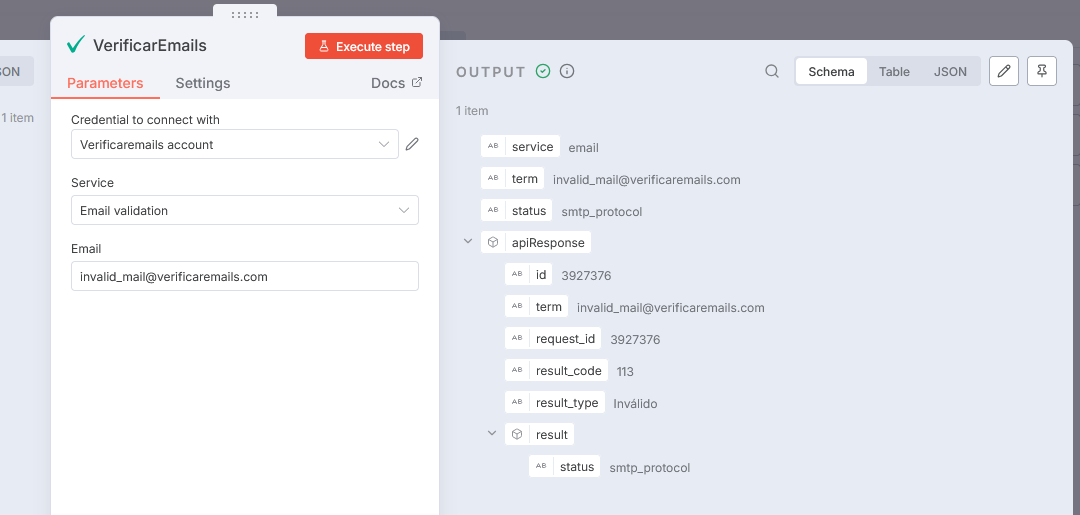Click the green VerificarEmails checkmark logo
Image resolution: width=1080 pixels, height=515 pixels.
(x=76, y=45)
